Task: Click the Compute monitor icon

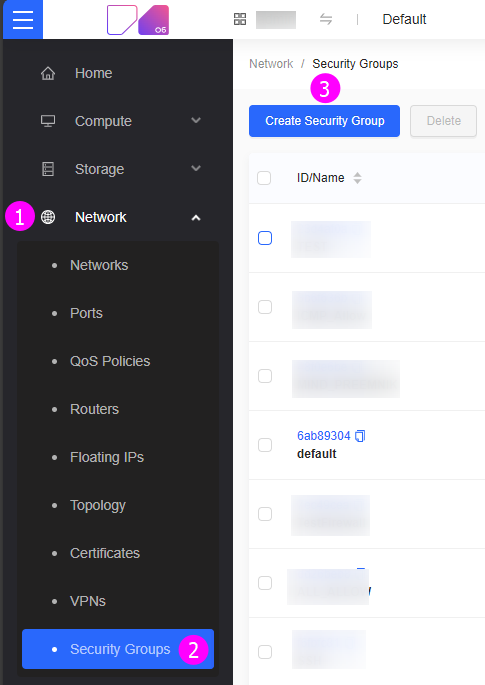Action: pos(48,121)
